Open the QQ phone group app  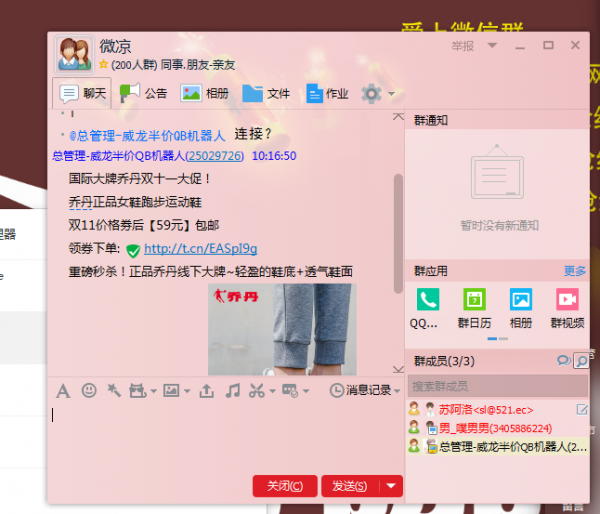click(x=427, y=299)
